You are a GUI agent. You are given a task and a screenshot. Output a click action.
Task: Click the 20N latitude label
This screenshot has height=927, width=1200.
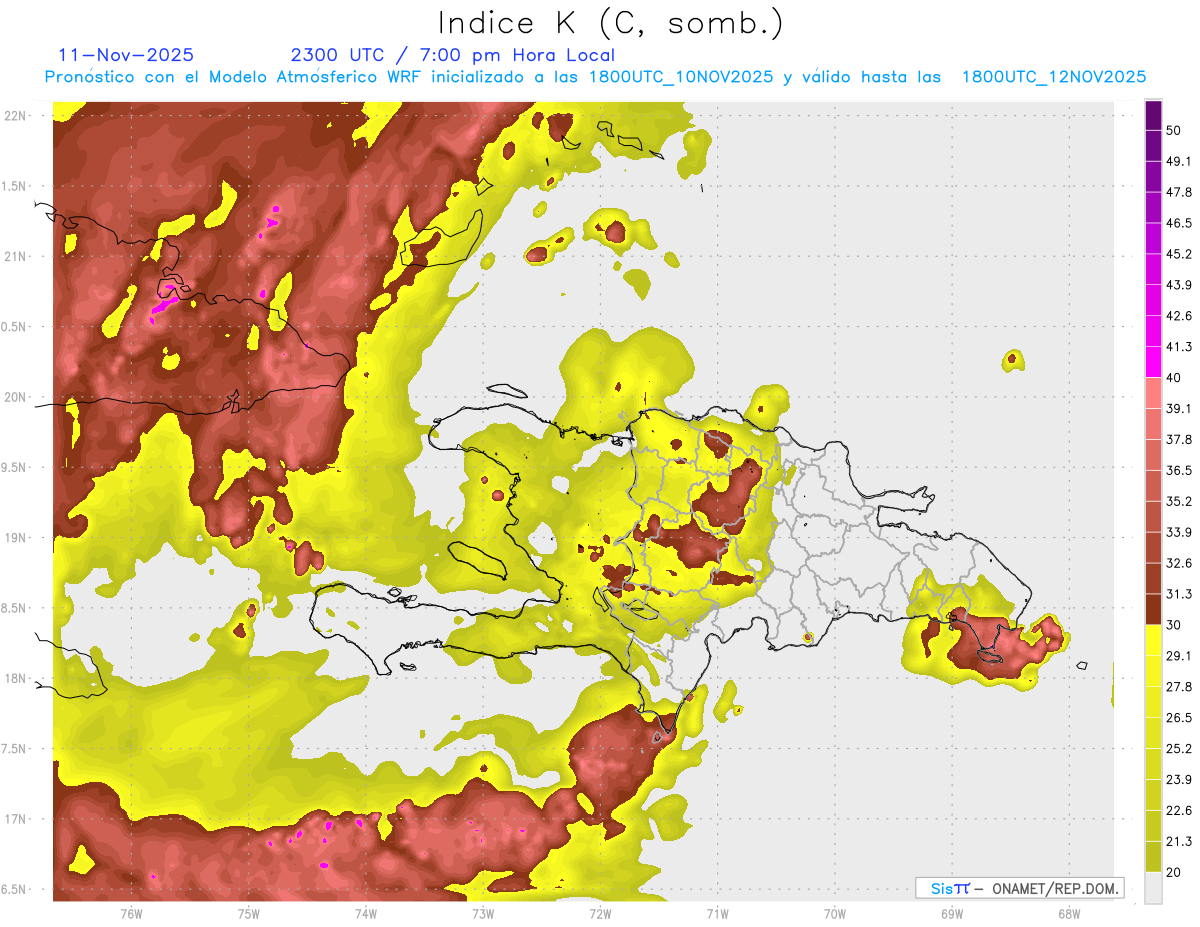[16, 397]
